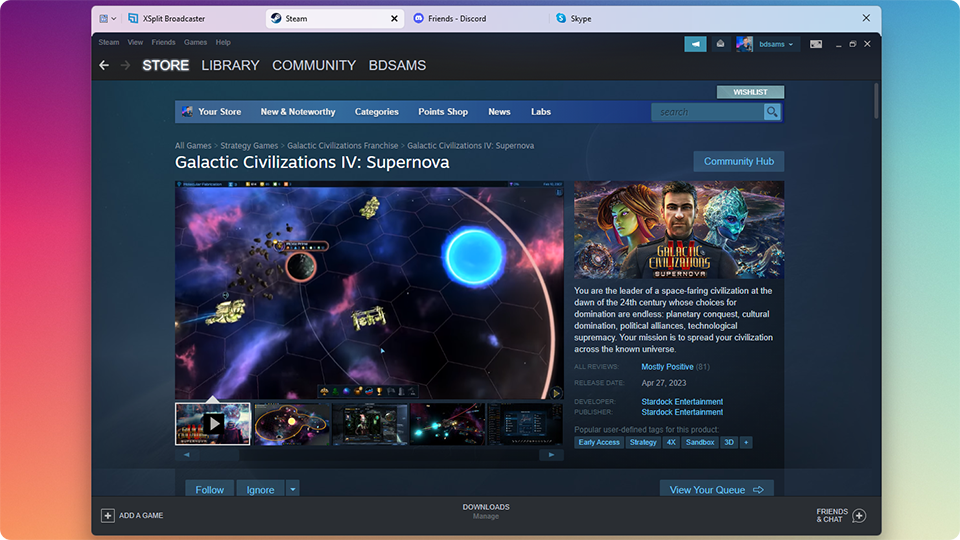
Task: Click the Stardock Entertainment developer link
Action: pyautogui.click(x=682, y=402)
